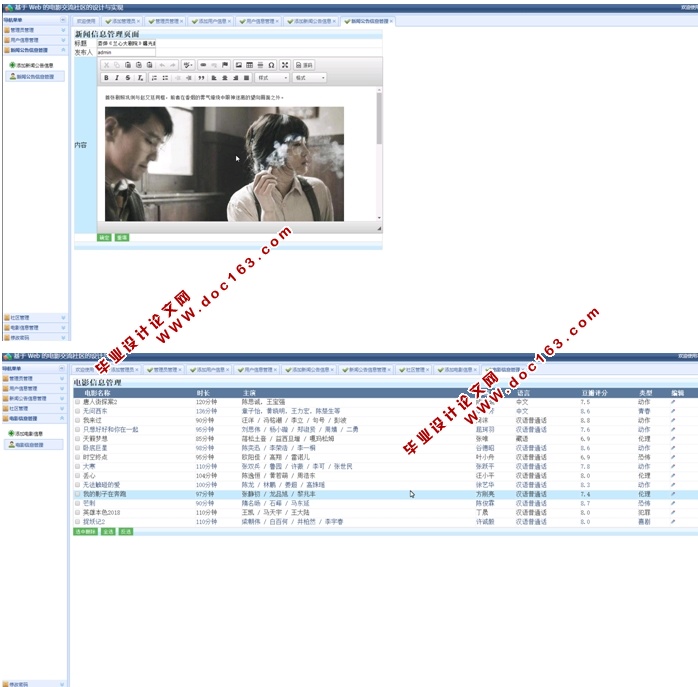
Task: Click into the 标题 title input field
Action: (126, 43)
